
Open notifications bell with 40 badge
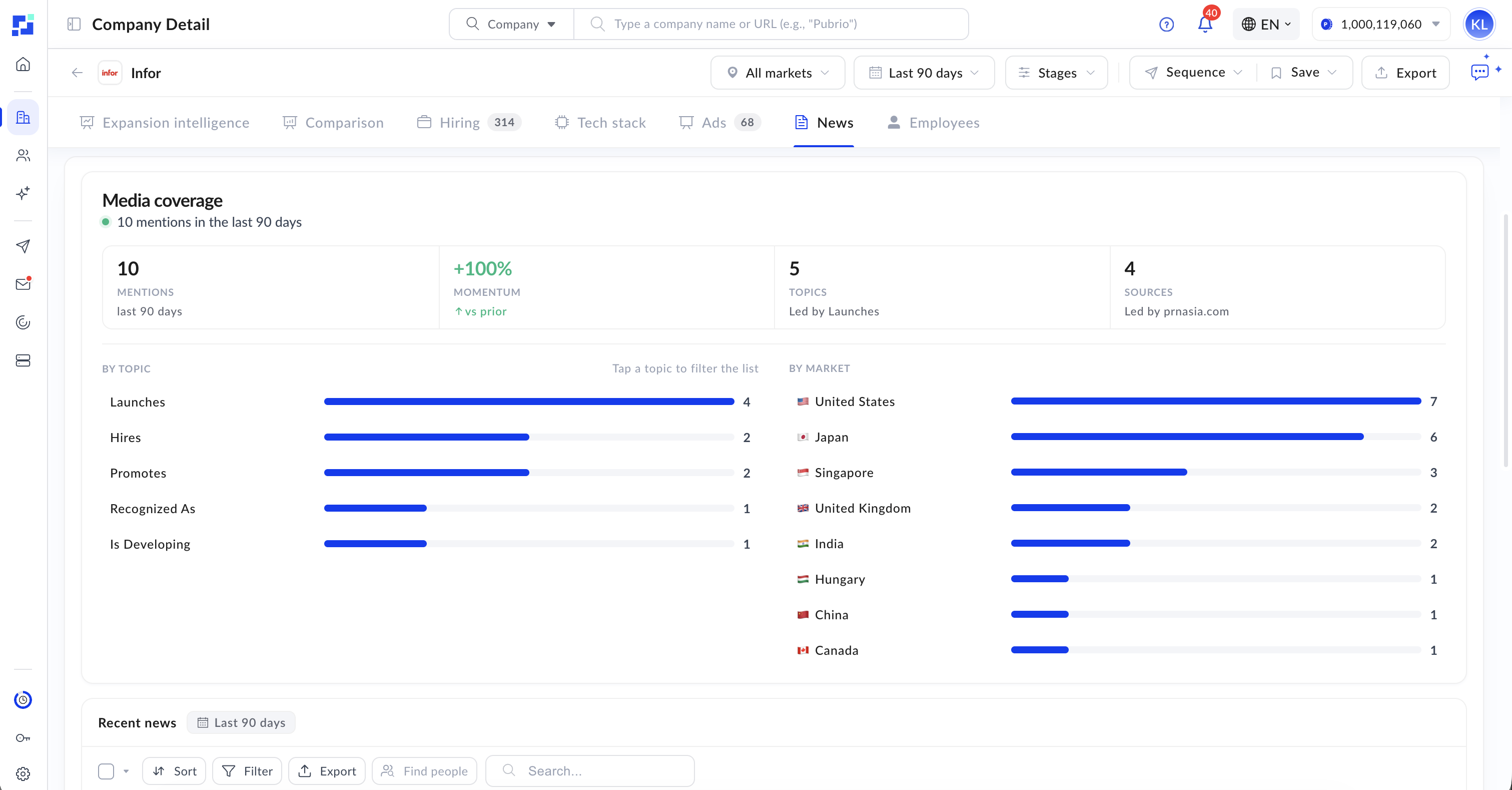point(1205,24)
